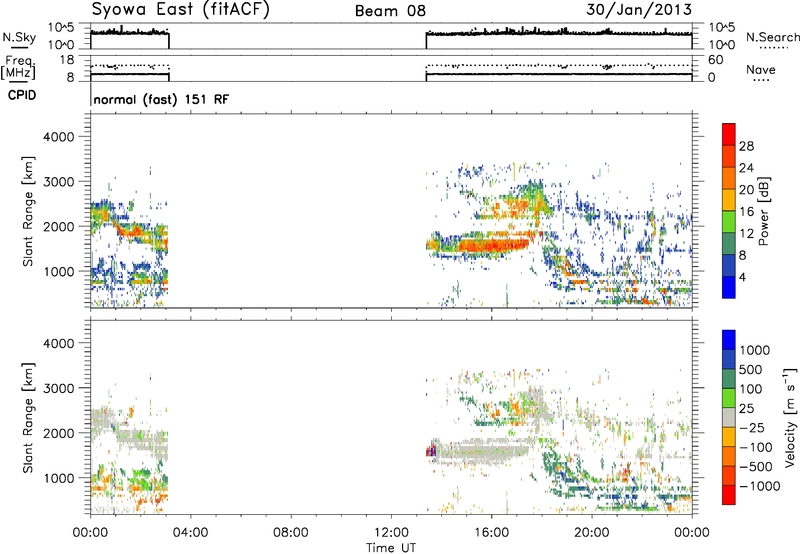Click the '-25' velocity scale value
The height and width of the screenshot is (554, 800).
(x=752, y=427)
